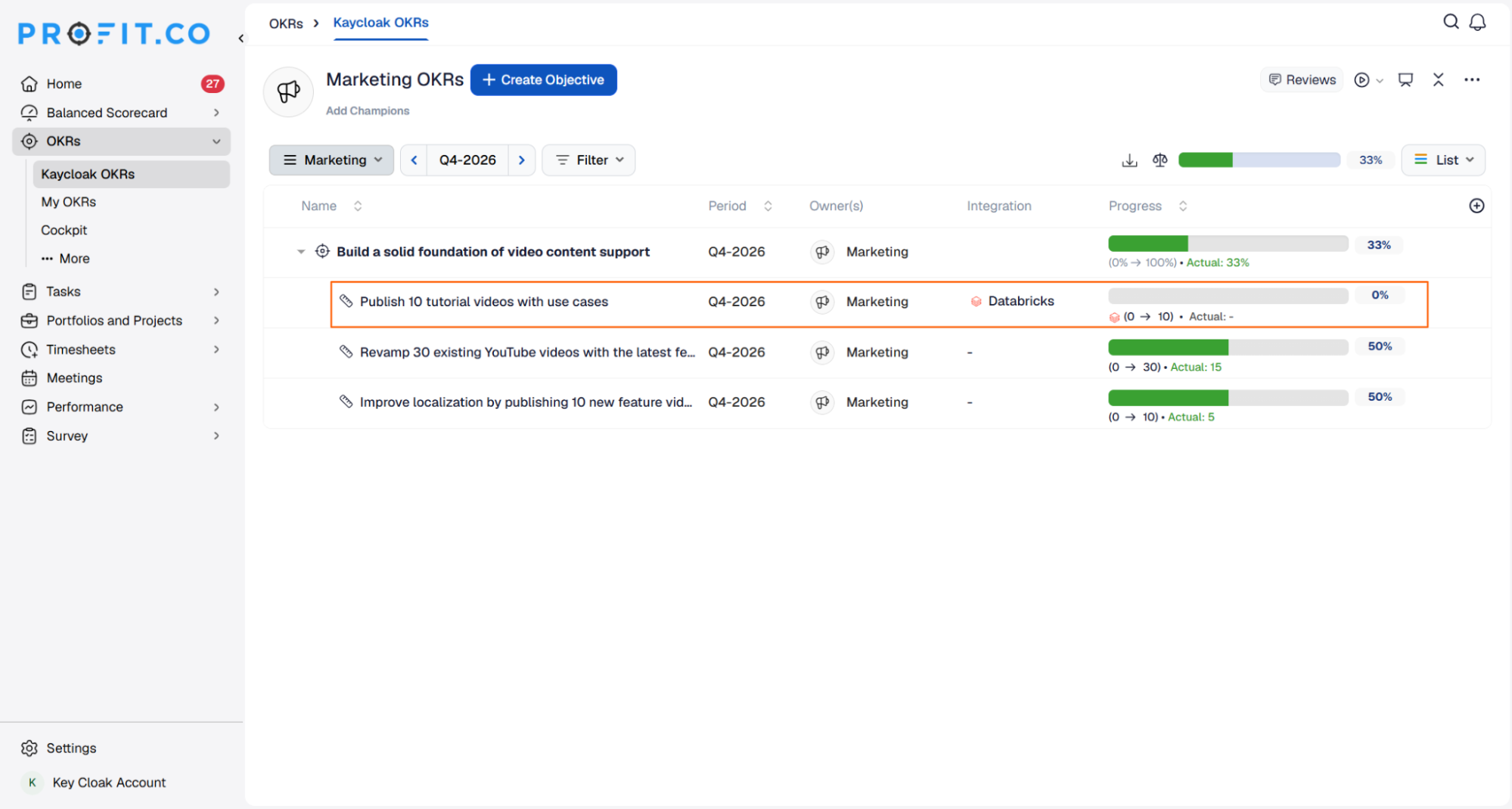
Task: Open the List view dropdown
Action: [x=1443, y=160]
